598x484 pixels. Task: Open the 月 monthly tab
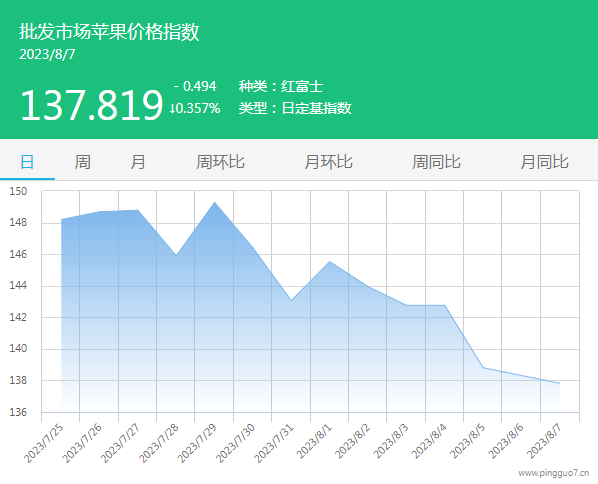point(138,162)
